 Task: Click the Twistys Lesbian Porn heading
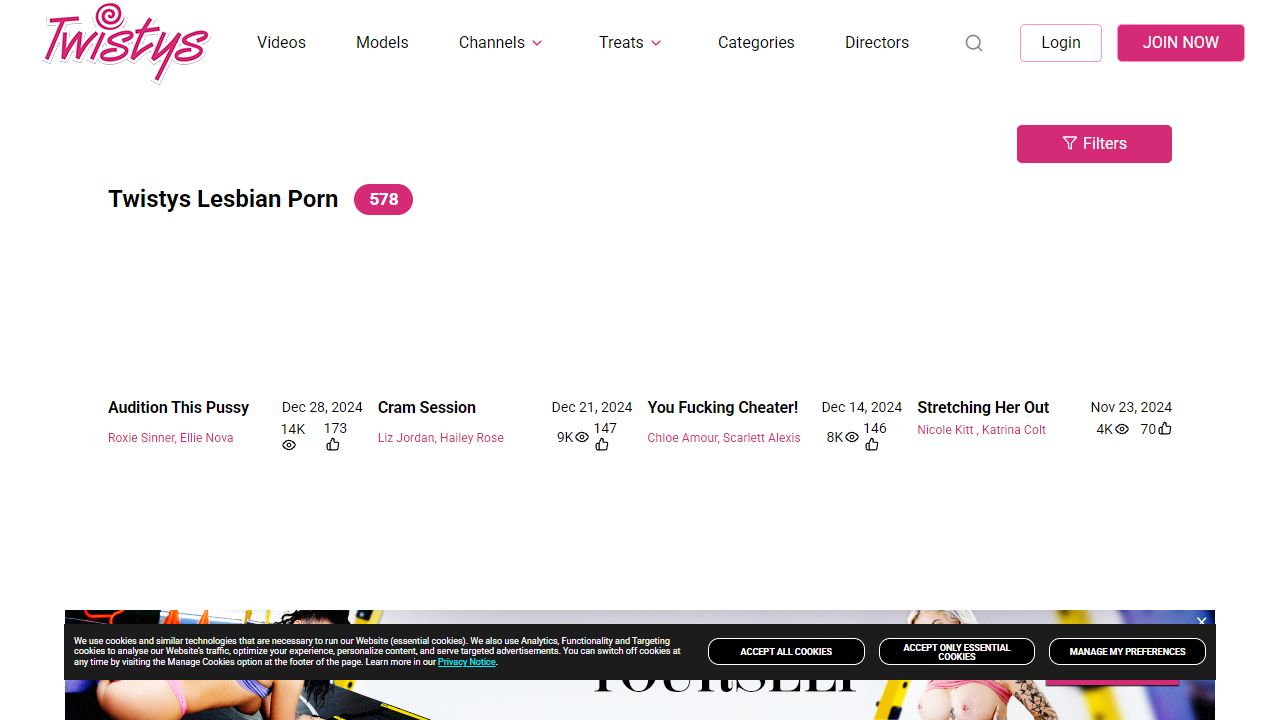(223, 199)
